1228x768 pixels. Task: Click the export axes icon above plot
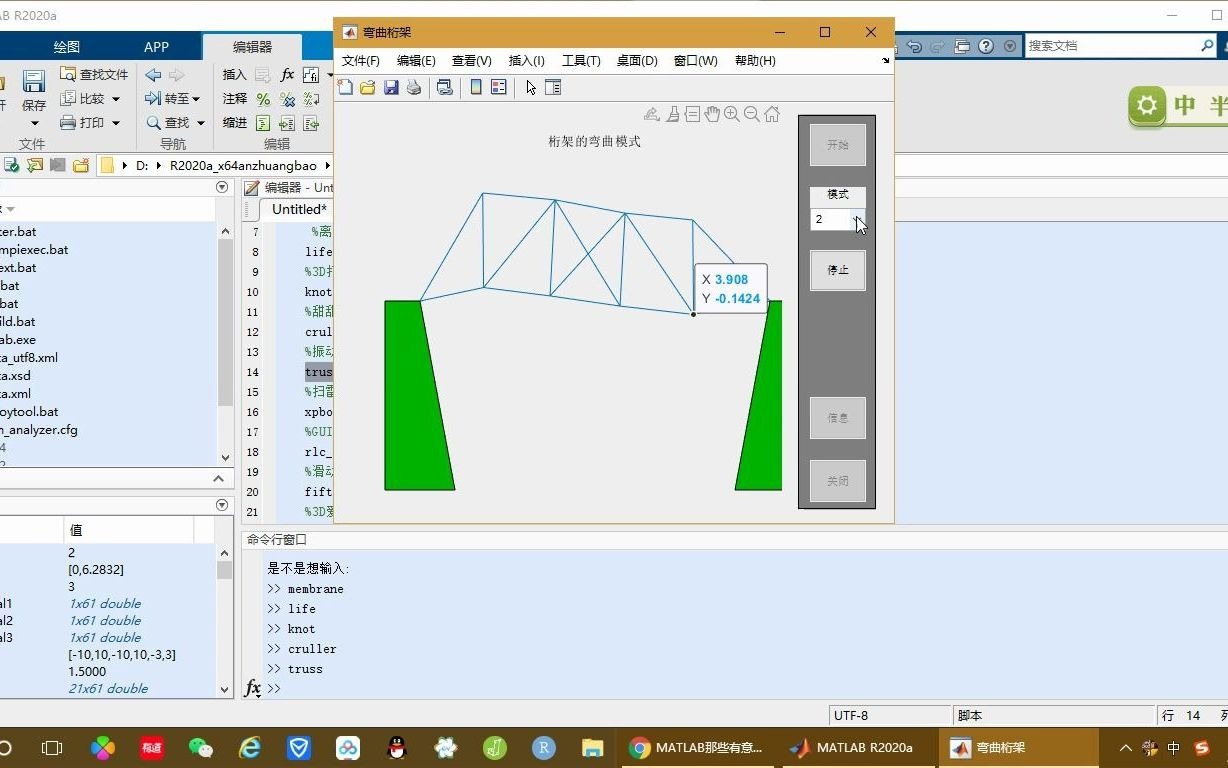[x=652, y=115]
